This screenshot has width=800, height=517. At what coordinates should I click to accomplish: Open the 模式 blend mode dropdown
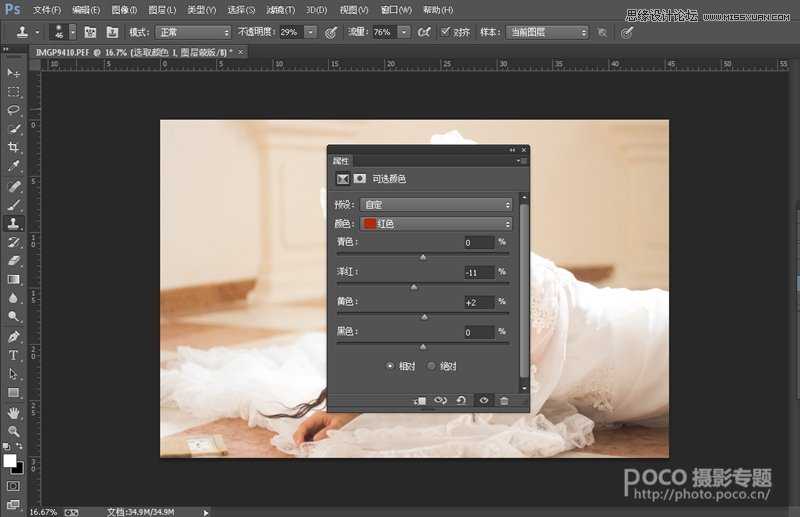coord(193,32)
